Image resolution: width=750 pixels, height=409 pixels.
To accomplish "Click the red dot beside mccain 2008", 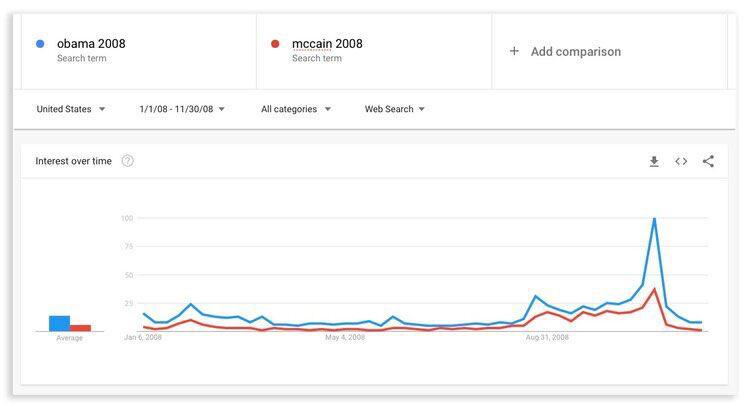I will [x=275, y=44].
